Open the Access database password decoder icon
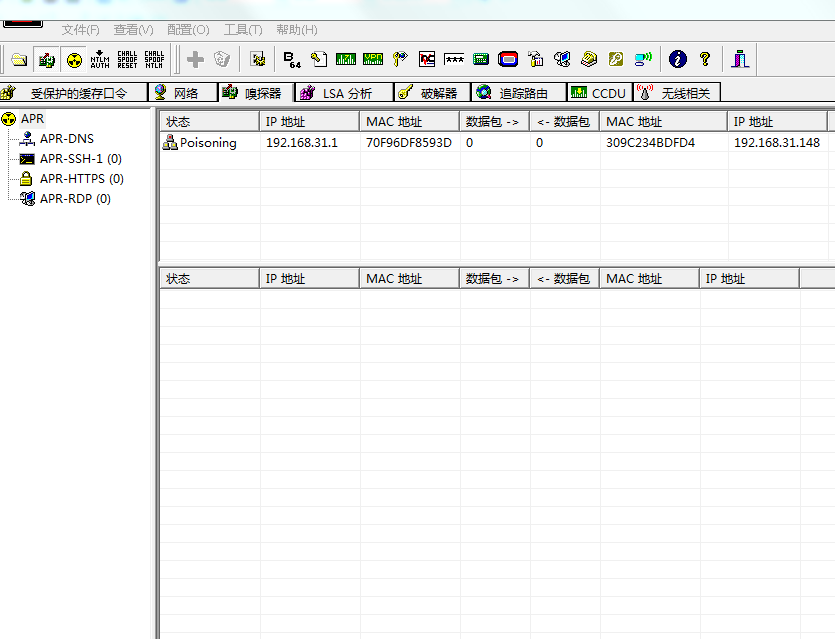The height and width of the screenshot is (639, 835). pos(318,59)
